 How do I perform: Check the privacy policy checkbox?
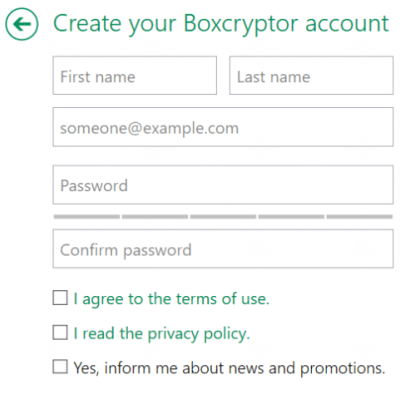60,332
